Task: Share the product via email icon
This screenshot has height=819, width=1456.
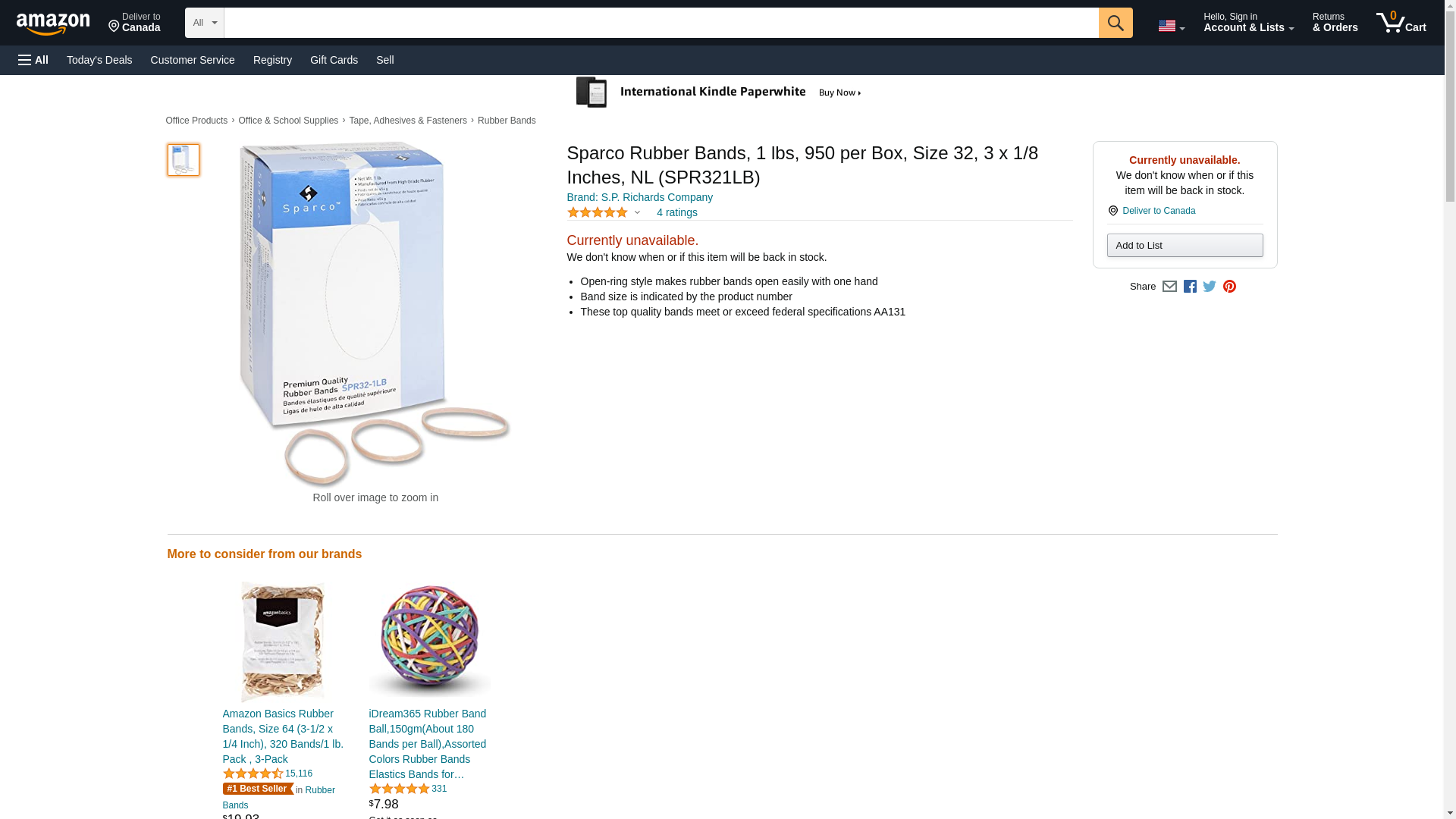Action: (x=1169, y=287)
